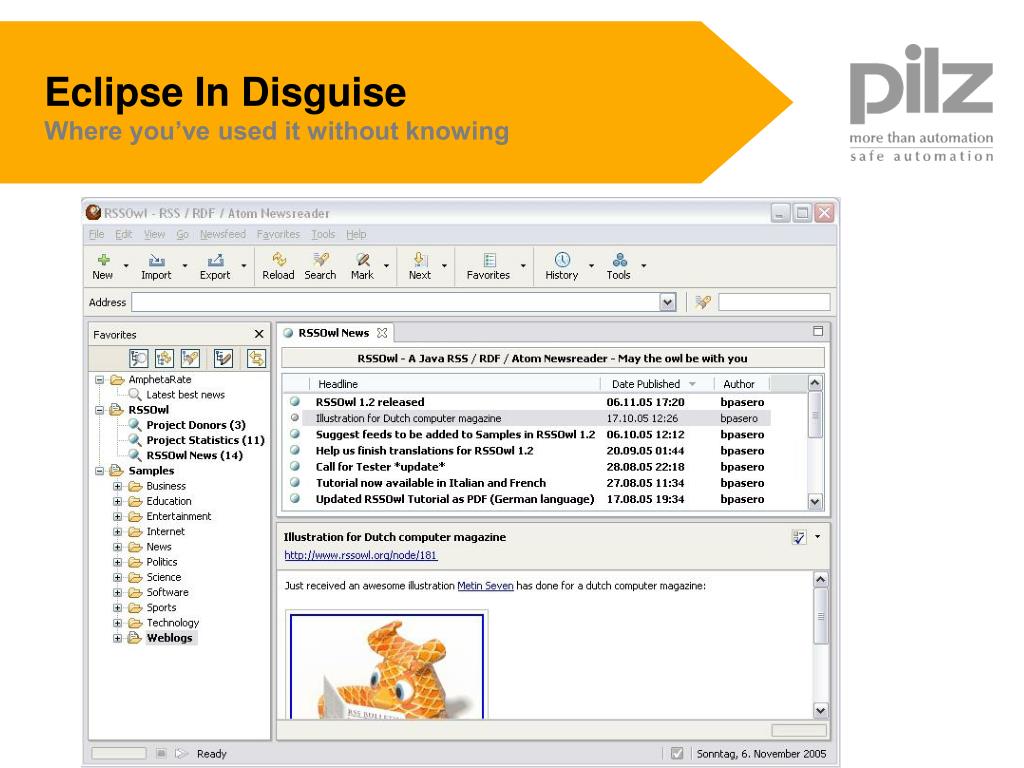Image resolution: width=1024 pixels, height=768 pixels.
Task: Click the tree pencil icon in Favorites panel
Action: pos(223,358)
